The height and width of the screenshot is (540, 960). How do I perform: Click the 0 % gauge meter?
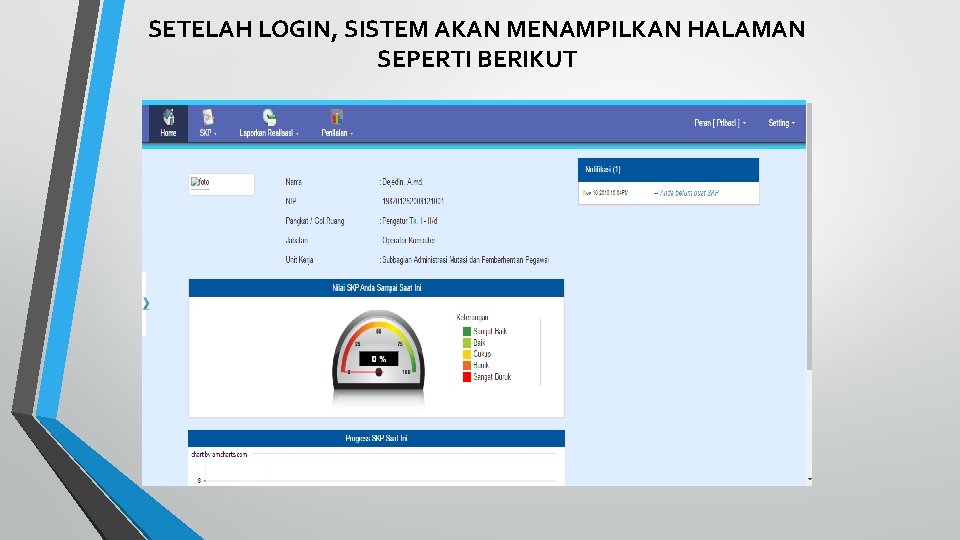coord(378,349)
